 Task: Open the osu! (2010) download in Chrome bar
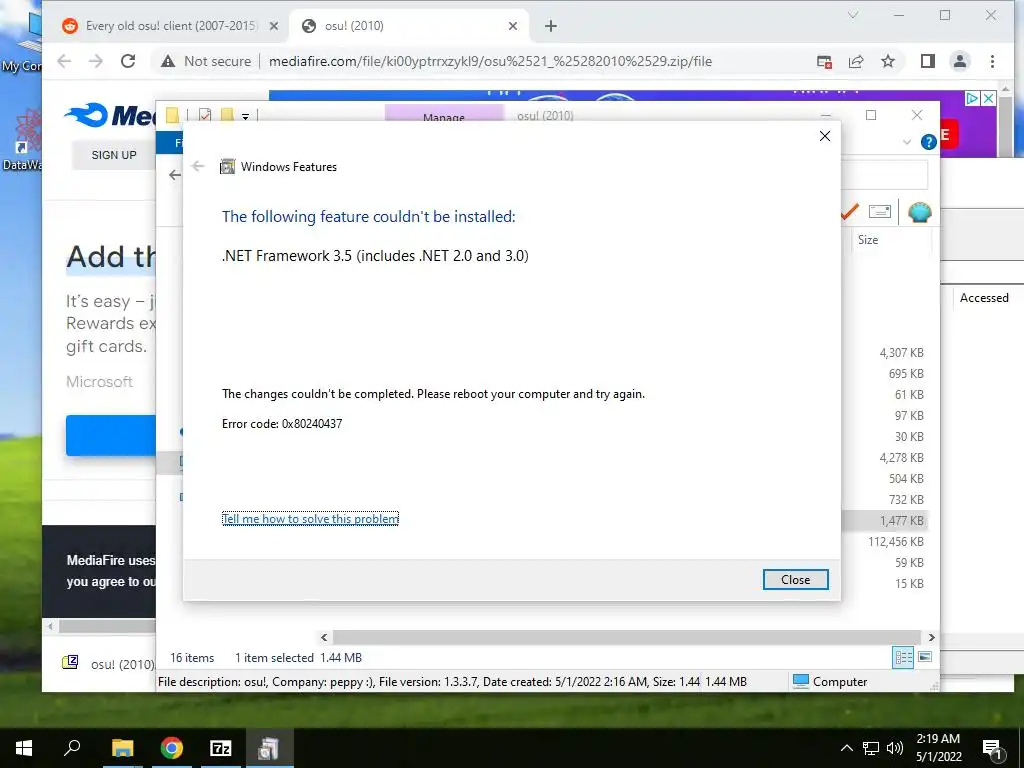(x=109, y=664)
